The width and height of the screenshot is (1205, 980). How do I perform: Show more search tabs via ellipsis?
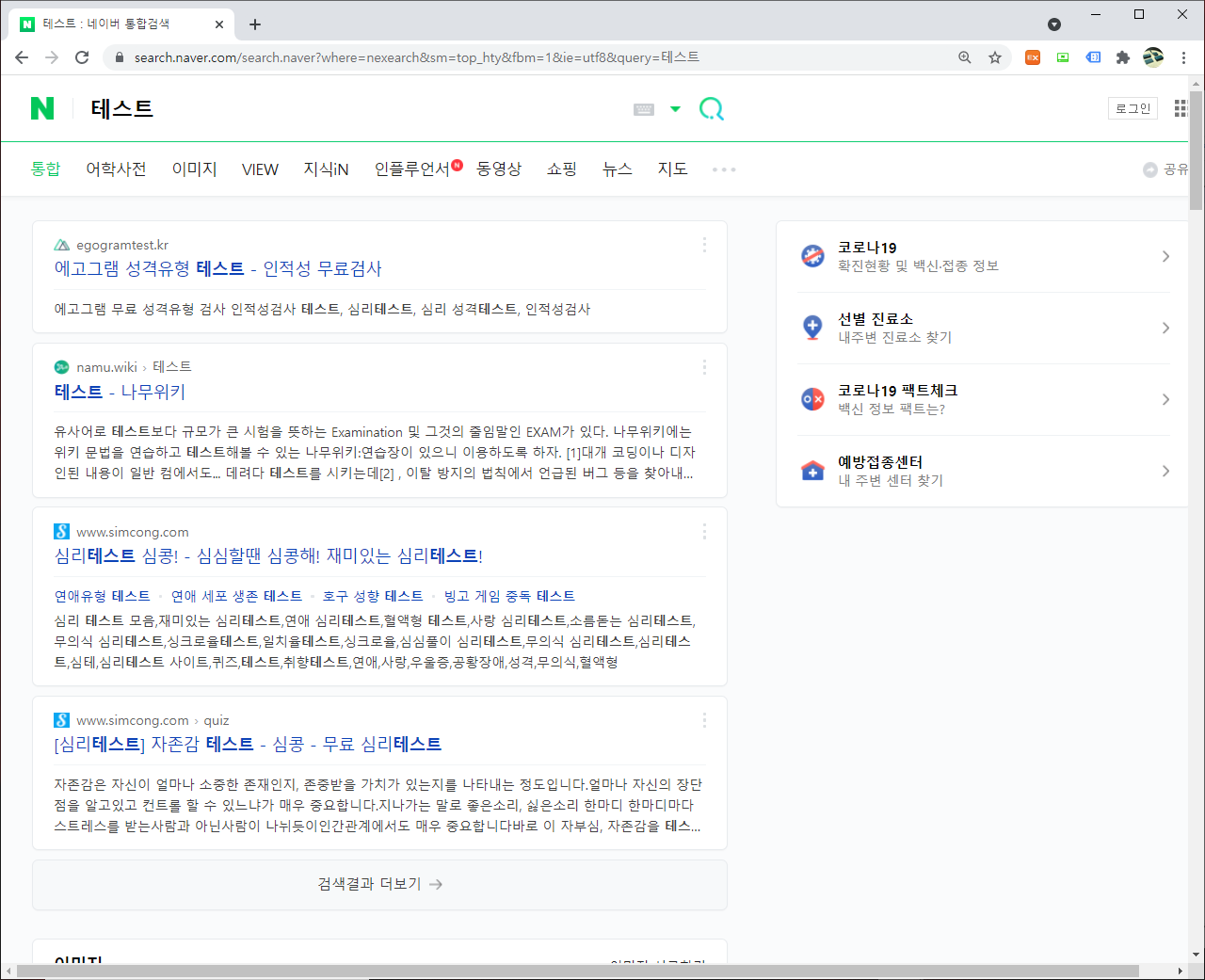[x=724, y=169]
